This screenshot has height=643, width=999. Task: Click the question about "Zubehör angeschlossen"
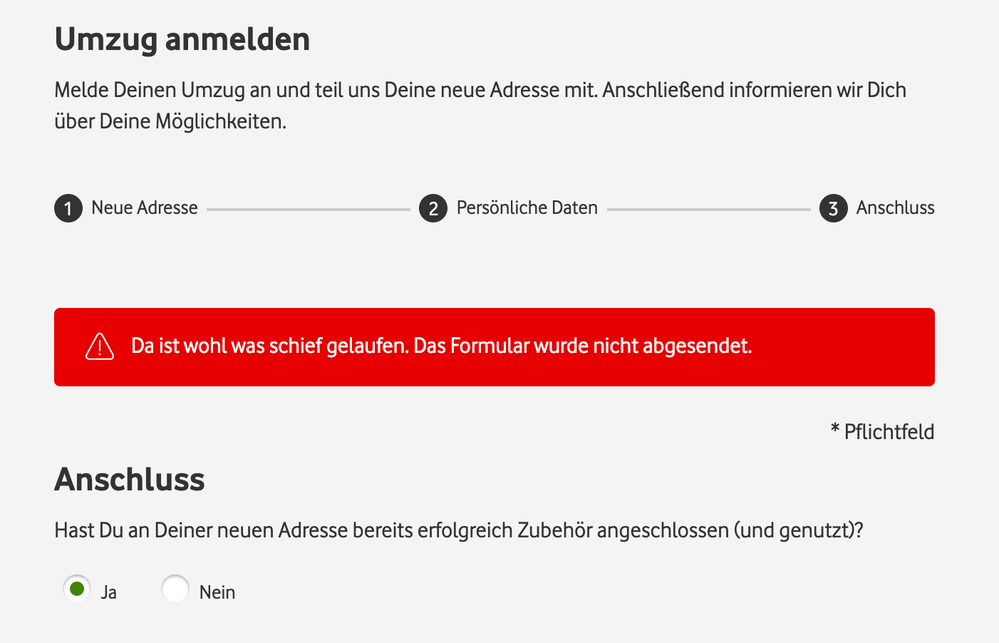tap(458, 530)
